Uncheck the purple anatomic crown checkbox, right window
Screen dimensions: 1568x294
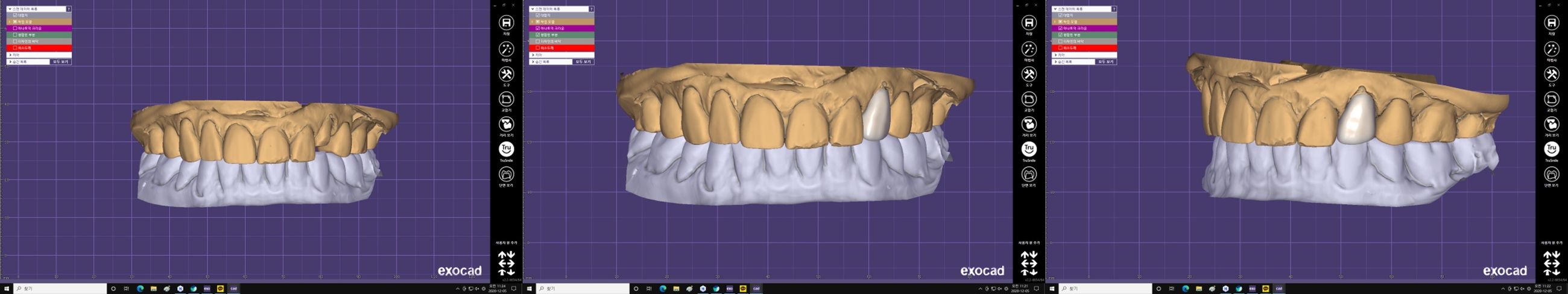click(1060, 28)
